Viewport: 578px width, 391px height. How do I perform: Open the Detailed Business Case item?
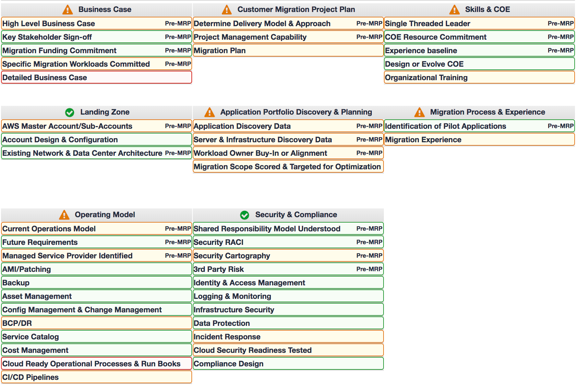click(x=97, y=78)
